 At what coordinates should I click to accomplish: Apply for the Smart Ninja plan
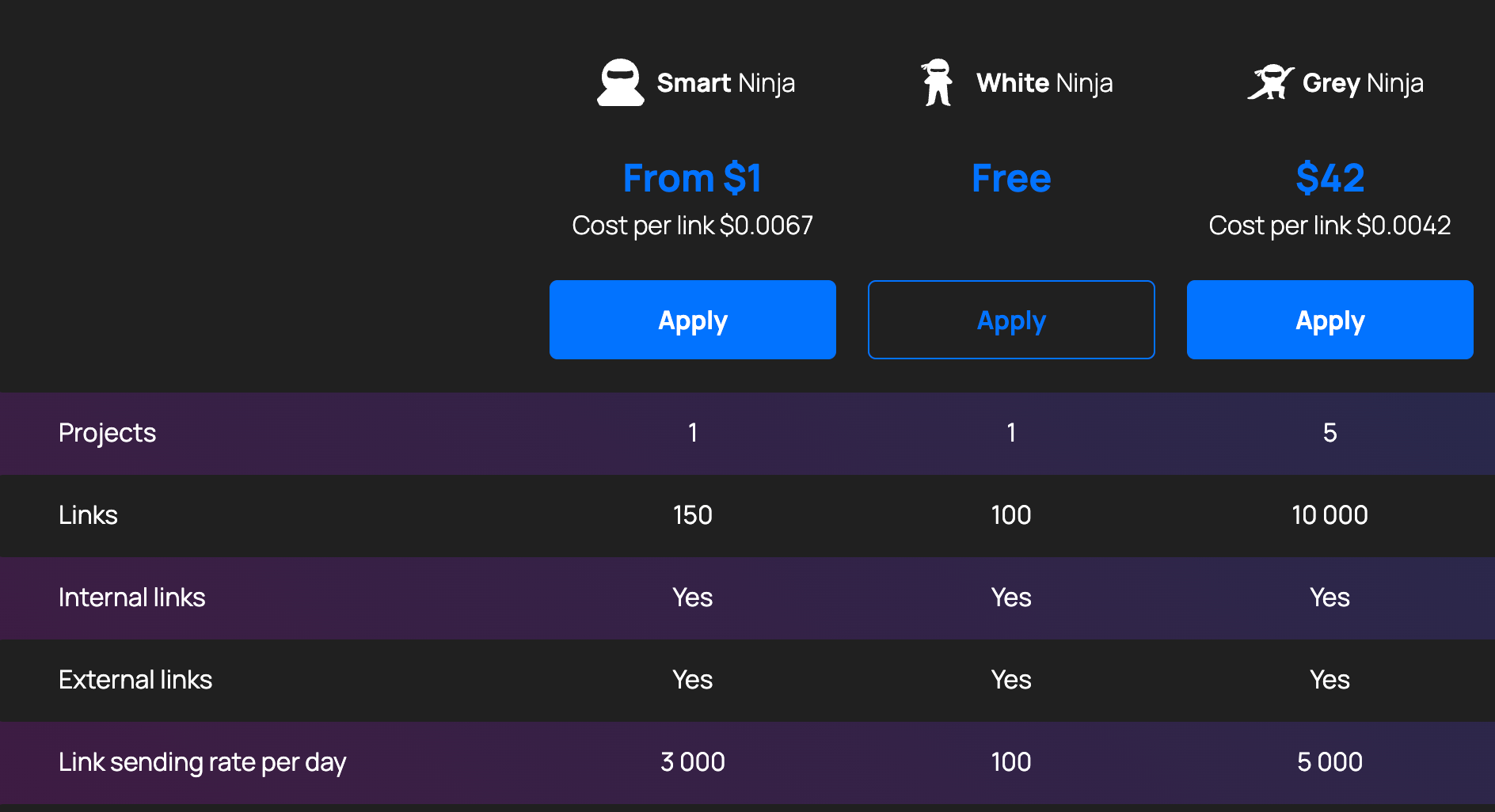[692, 320]
